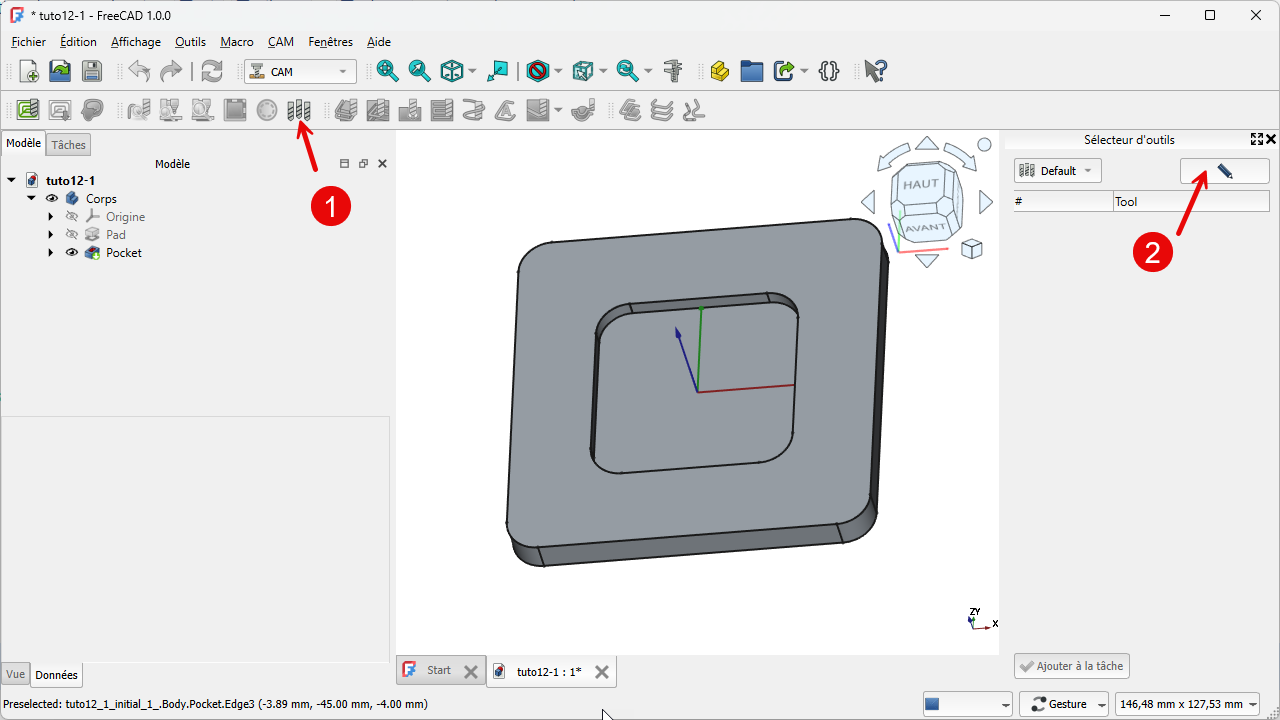
Task: Toggle visibility of Corps body
Action: click(52, 199)
